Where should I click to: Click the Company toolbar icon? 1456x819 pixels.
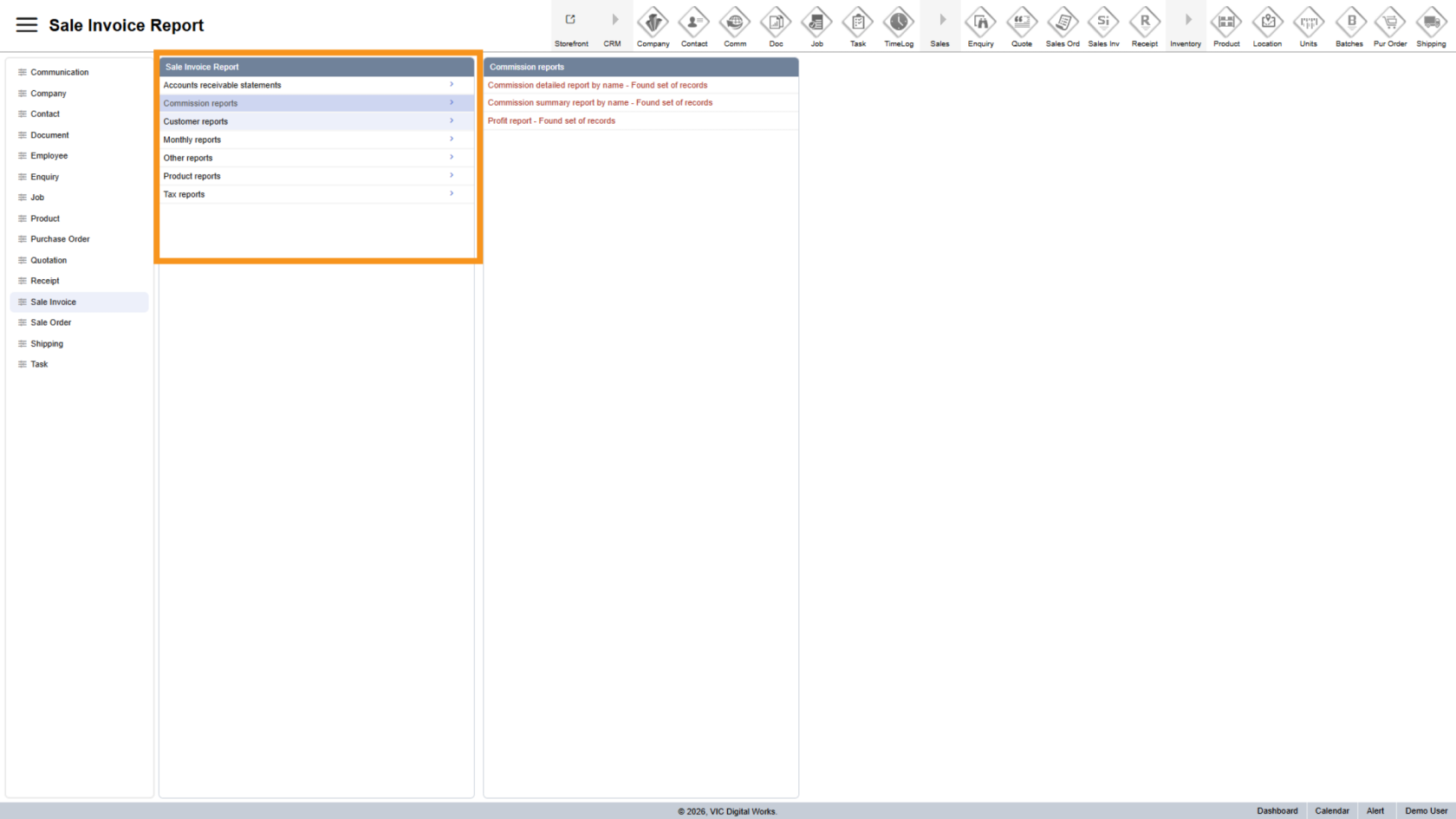(653, 23)
